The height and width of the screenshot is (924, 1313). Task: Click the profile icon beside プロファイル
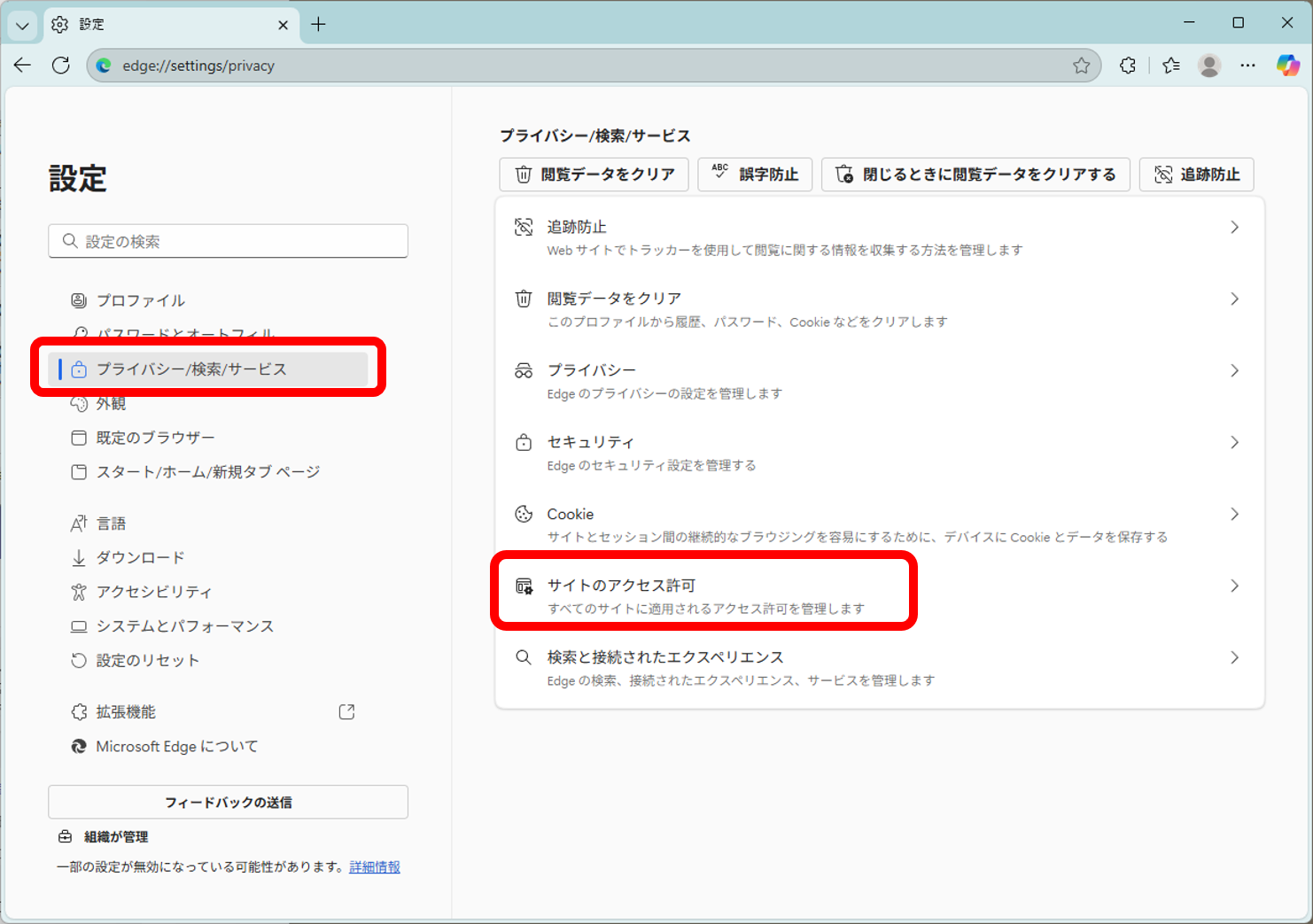(79, 300)
